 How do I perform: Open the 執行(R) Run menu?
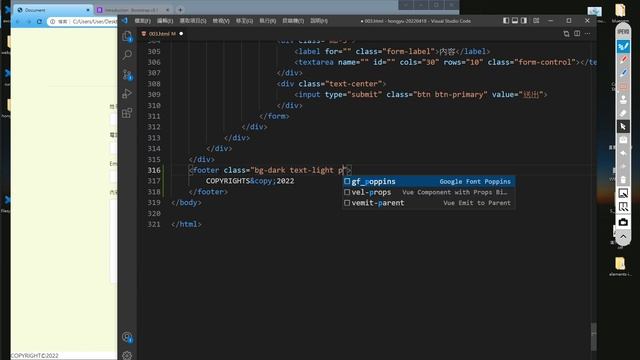click(x=267, y=21)
